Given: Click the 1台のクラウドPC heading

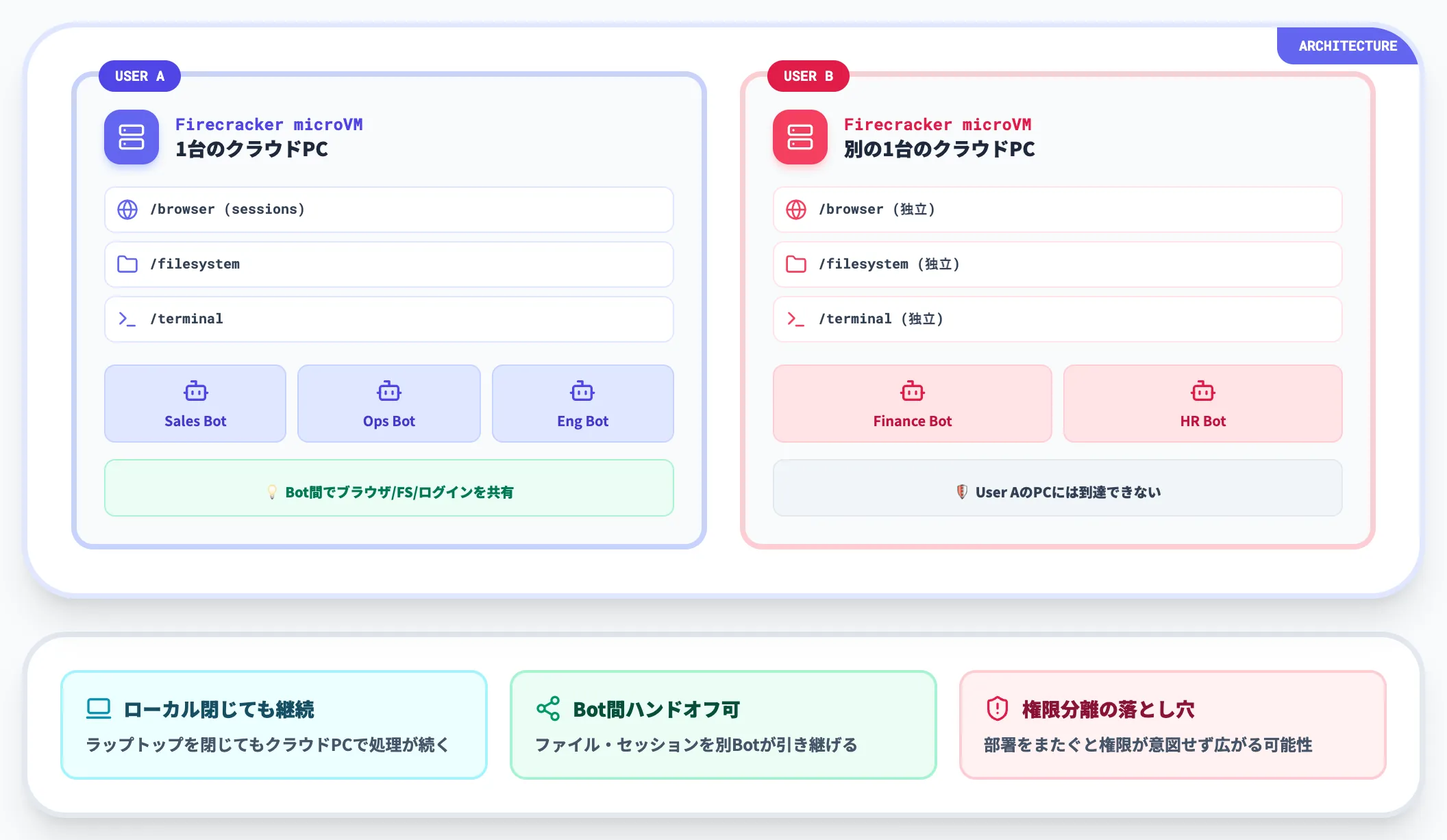Looking at the screenshot, I should [x=251, y=149].
